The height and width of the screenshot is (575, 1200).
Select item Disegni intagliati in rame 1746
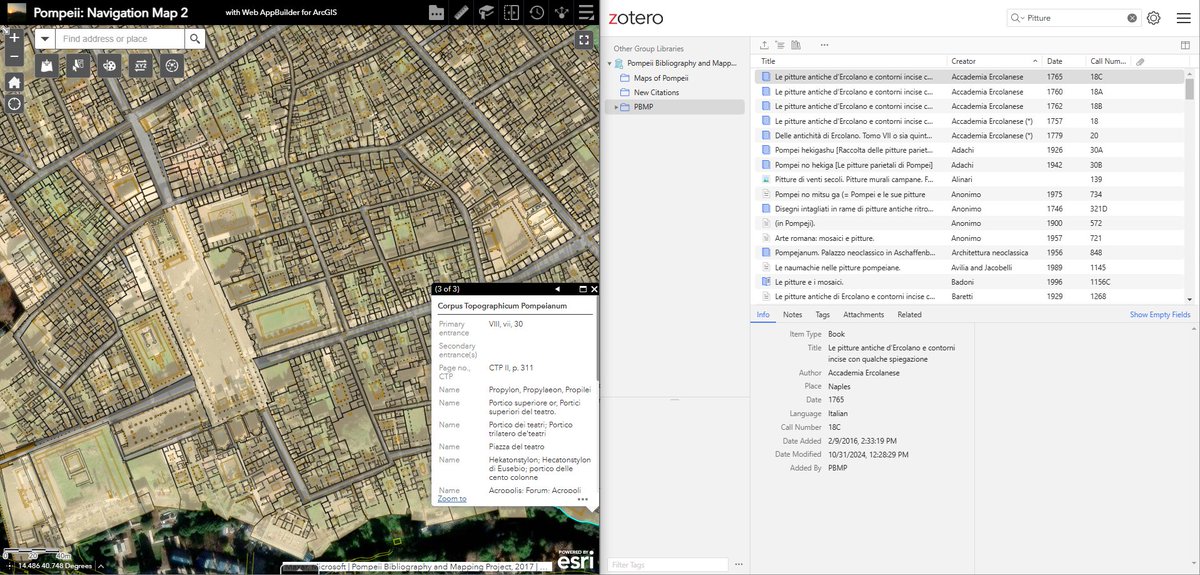click(x=970, y=209)
